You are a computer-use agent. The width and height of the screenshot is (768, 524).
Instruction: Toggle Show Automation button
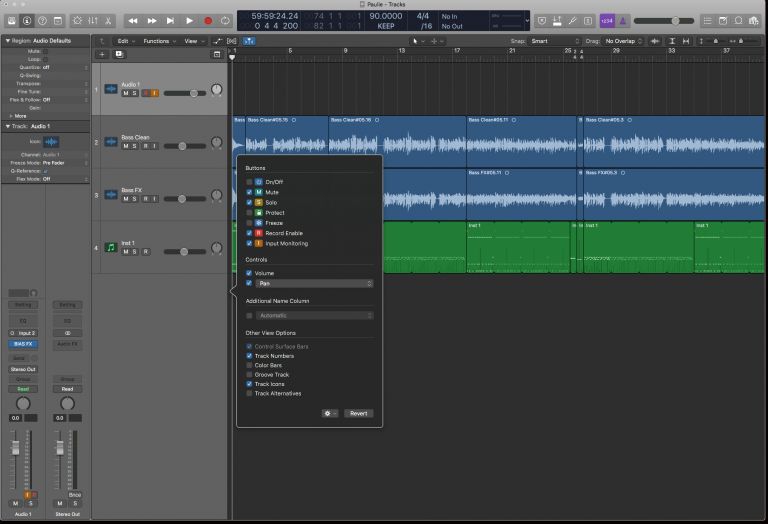[217, 41]
